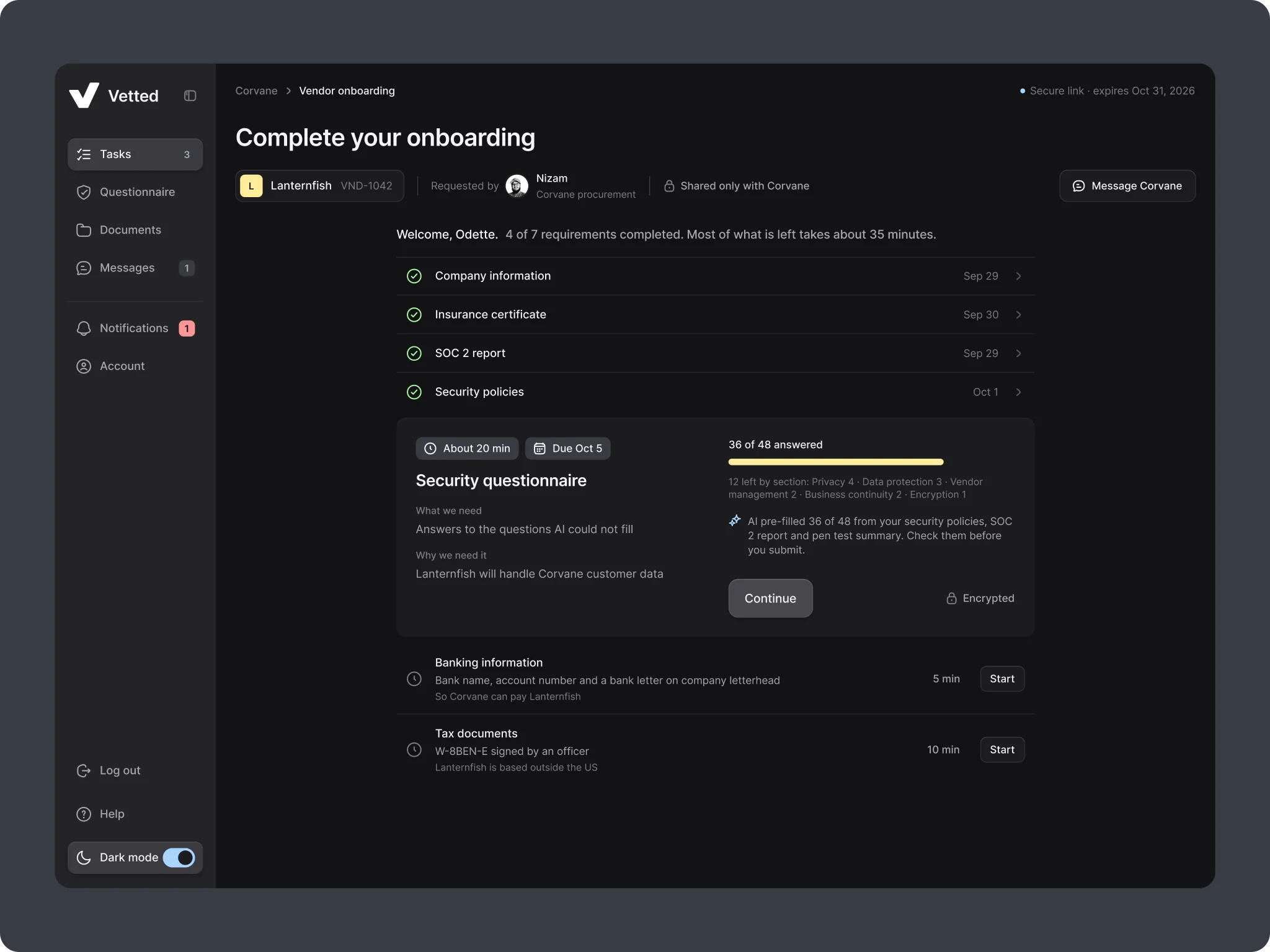Start the Banking information task
The image size is (1270, 952).
[1002, 679]
